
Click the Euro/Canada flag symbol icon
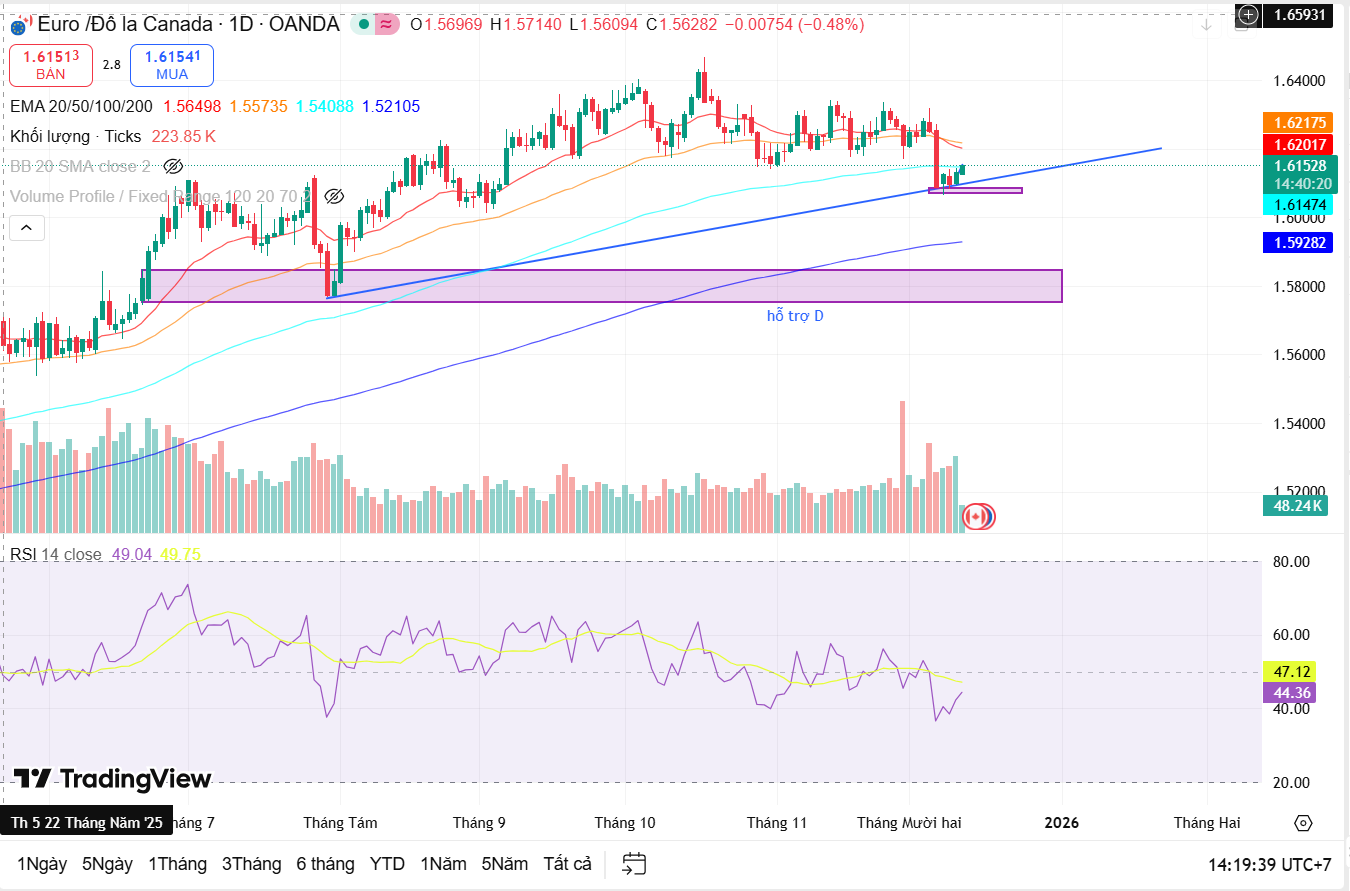click(18, 25)
